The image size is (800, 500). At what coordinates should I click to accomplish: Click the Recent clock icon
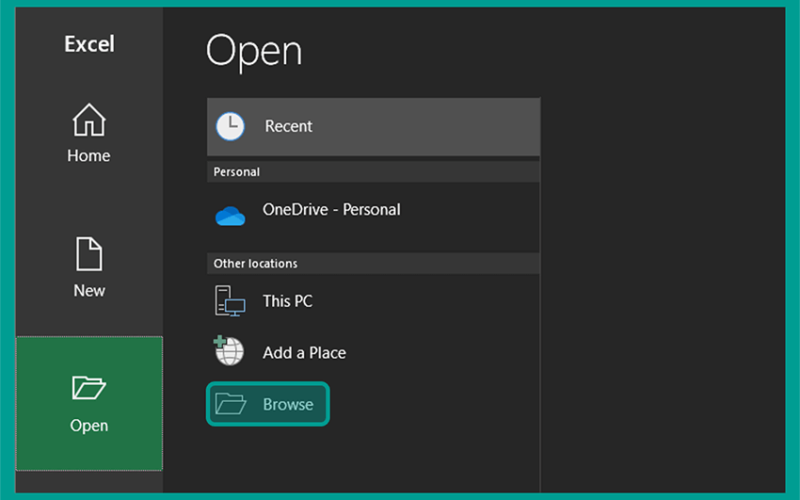pyautogui.click(x=230, y=126)
